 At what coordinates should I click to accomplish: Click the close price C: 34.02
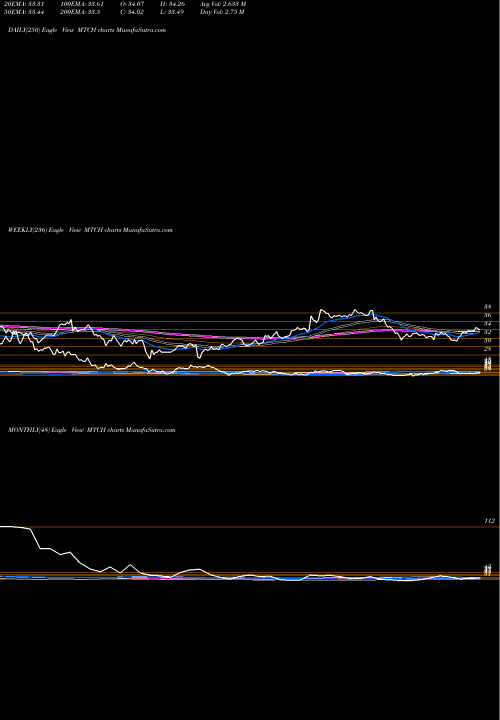132,12
